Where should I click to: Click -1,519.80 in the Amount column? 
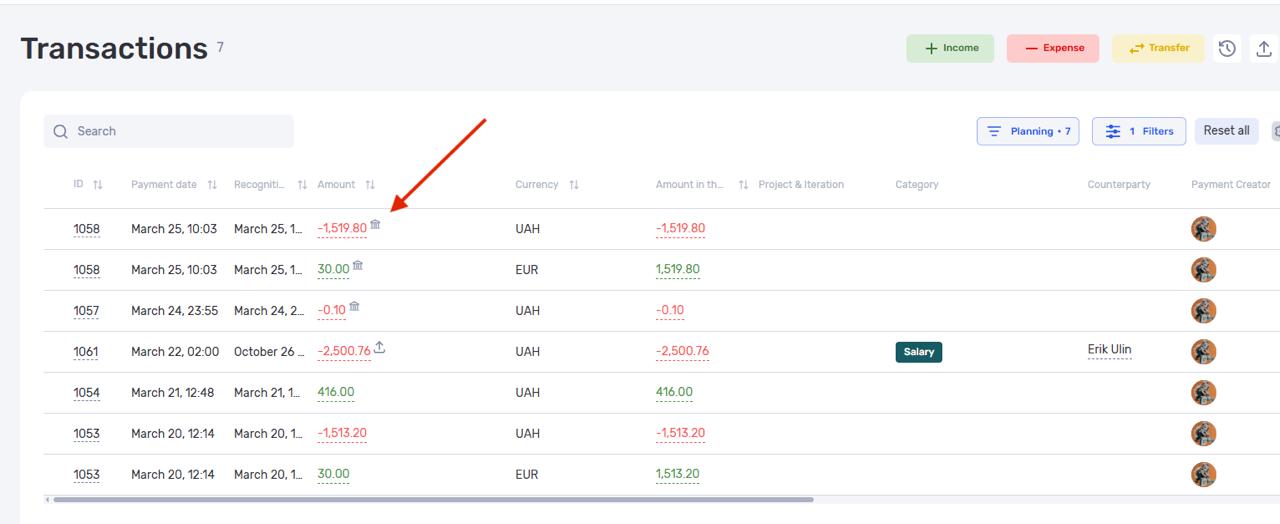(x=342, y=229)
